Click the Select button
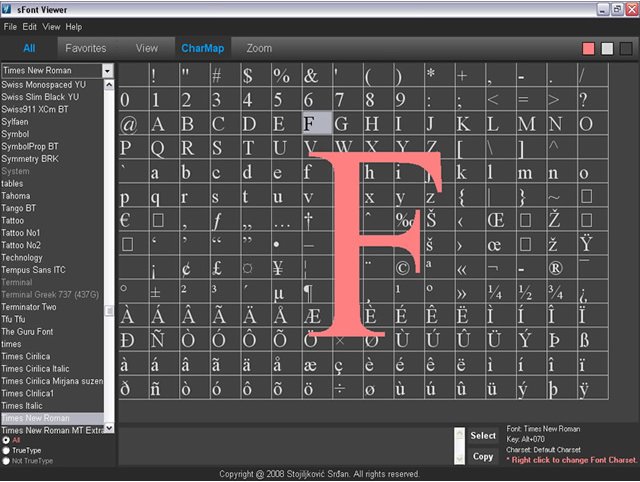Image resolution: width=640 pixels, height=482 pixels. [x=483, y=435]
